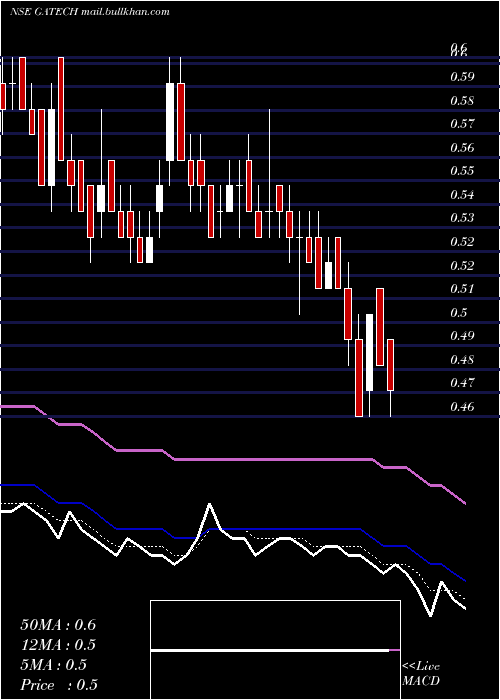Screen dimensions: 500x700
Task: Select the 0.55 price axis label
Action: (x=462, y=171)
